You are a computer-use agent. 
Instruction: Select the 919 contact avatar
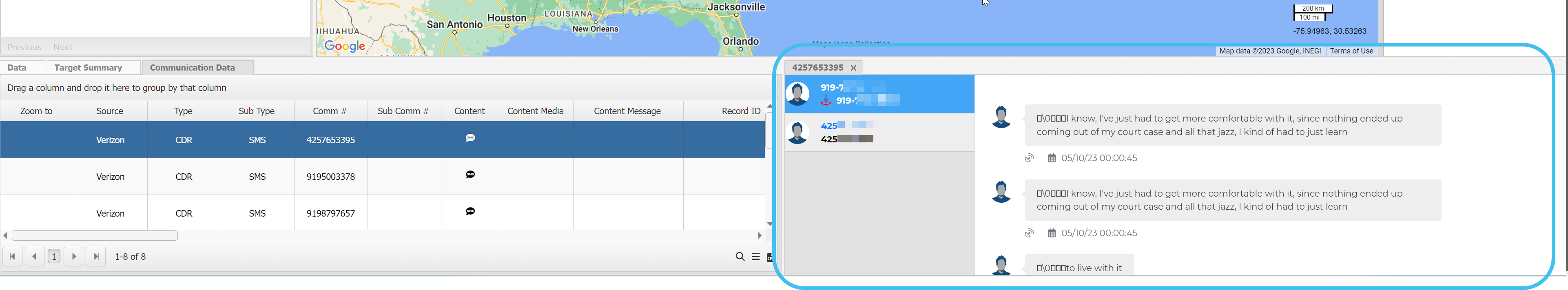pyautogui.click(x=797, y=94)
